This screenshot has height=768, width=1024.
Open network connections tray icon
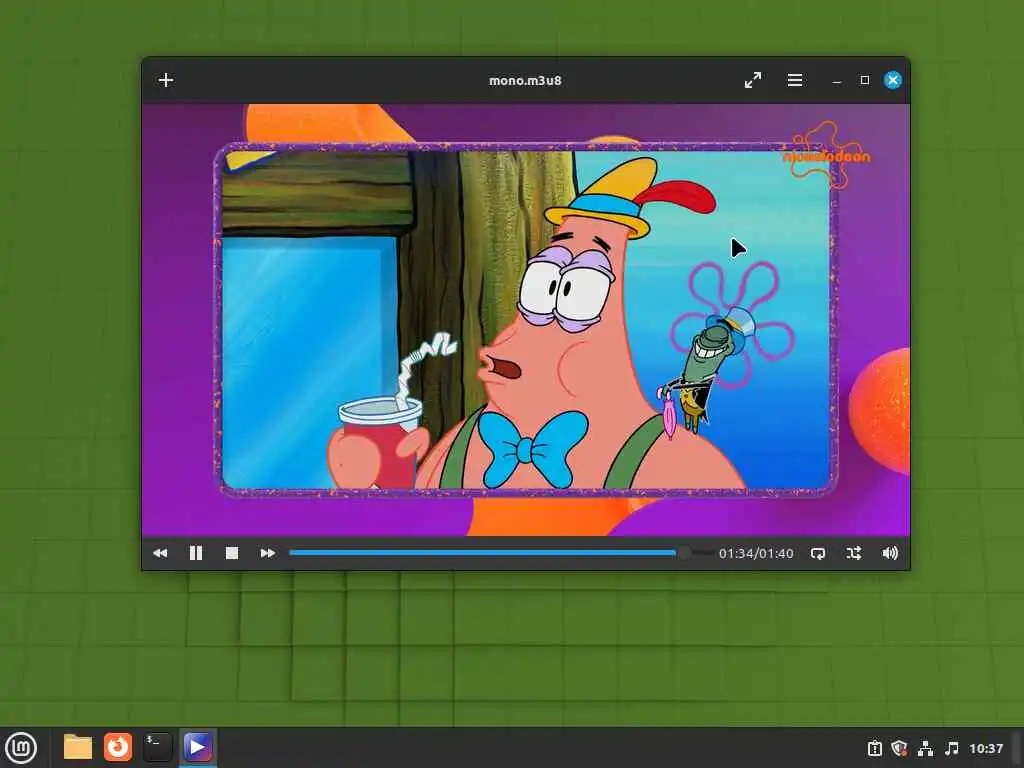(925, 748)
